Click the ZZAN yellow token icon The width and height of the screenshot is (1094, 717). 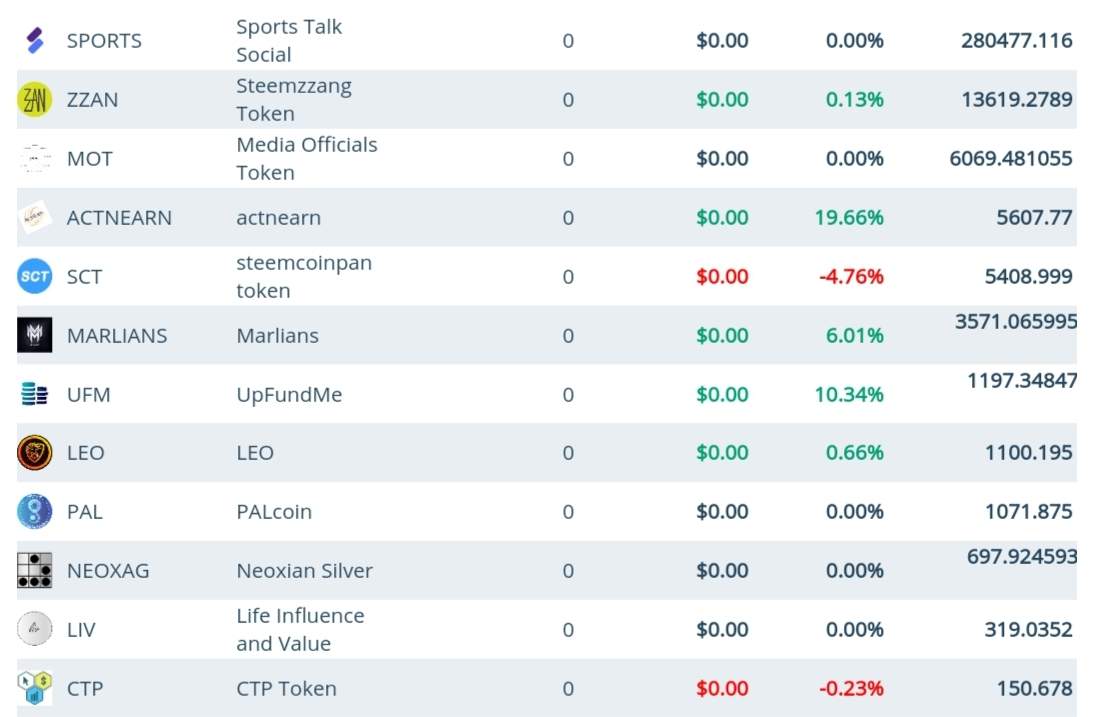35,100
